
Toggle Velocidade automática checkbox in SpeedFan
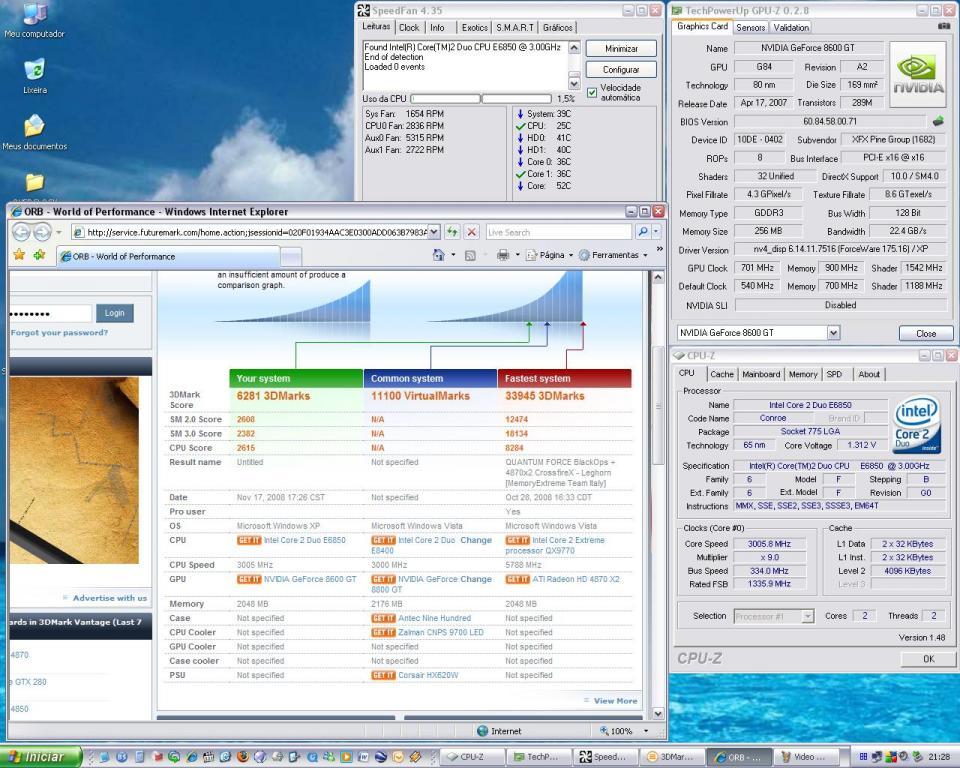[591, 92]
